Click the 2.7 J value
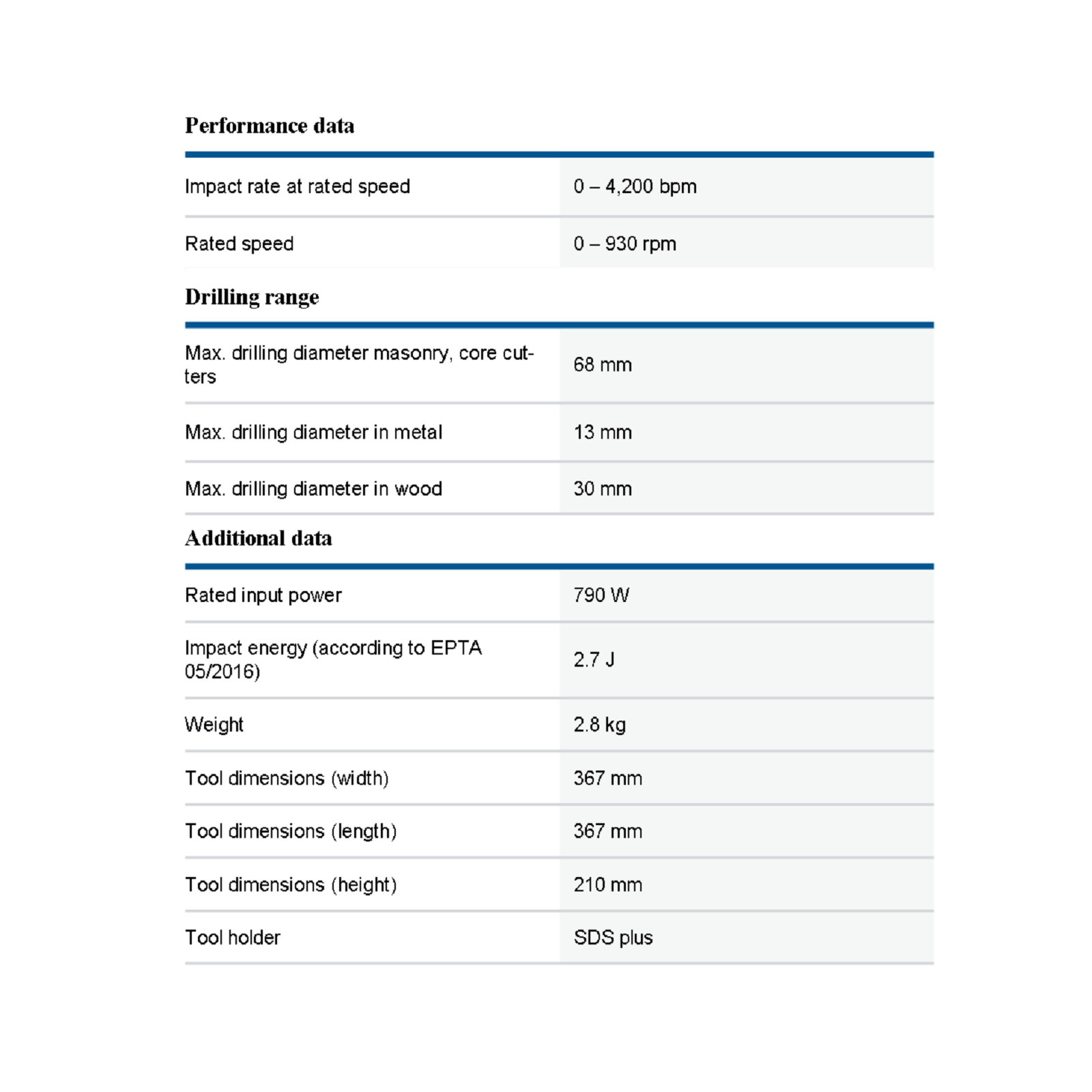 tap(594, 659)
